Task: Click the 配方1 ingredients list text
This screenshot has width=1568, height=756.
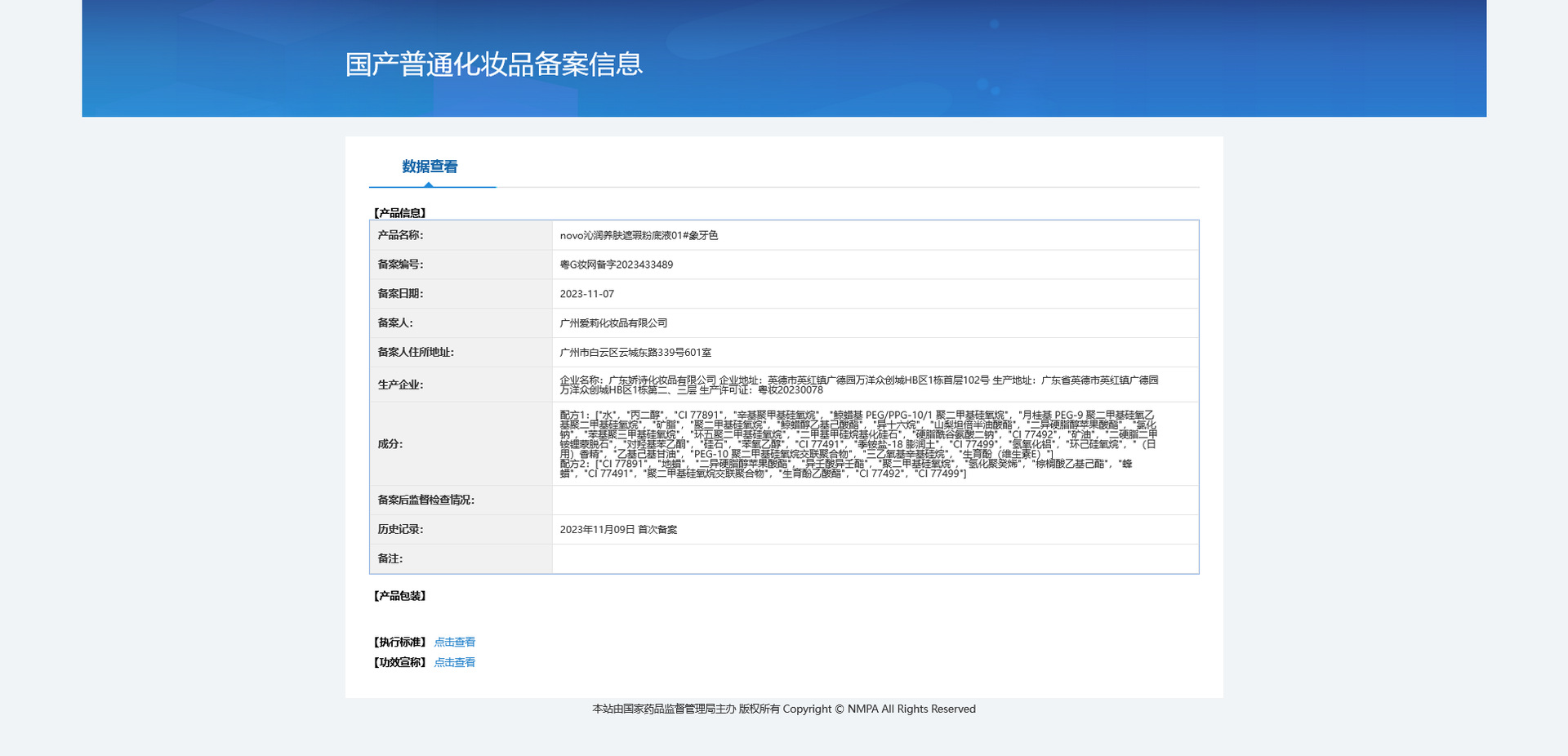Action: coord(858,434)
